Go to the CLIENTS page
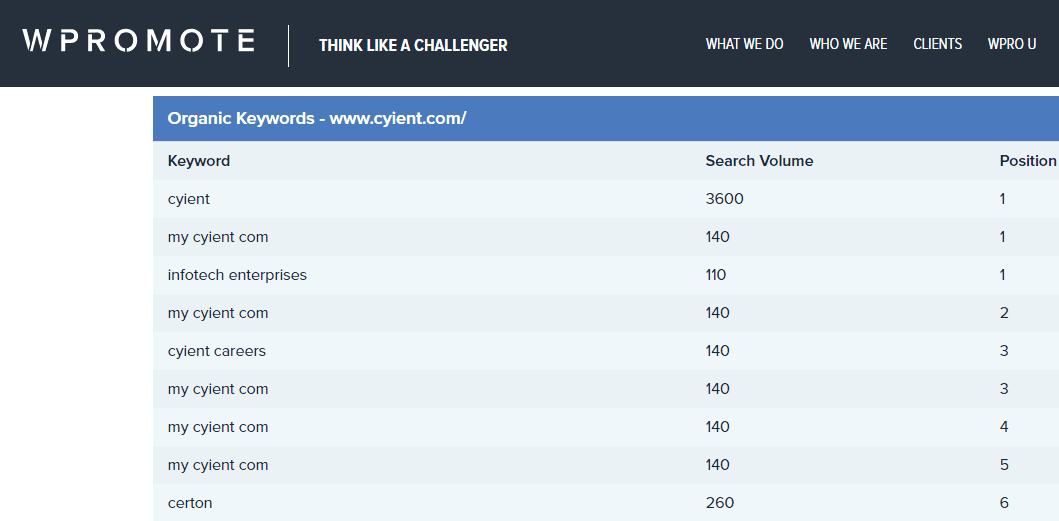This screenshot has height=521, width=1059. tap(937, 44)
